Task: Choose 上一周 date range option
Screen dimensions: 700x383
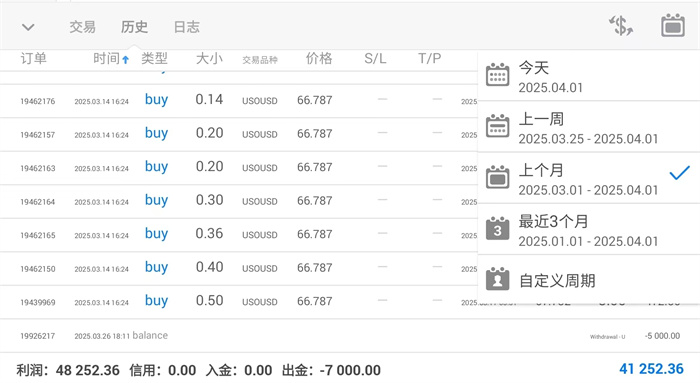Action: [589, 127]
